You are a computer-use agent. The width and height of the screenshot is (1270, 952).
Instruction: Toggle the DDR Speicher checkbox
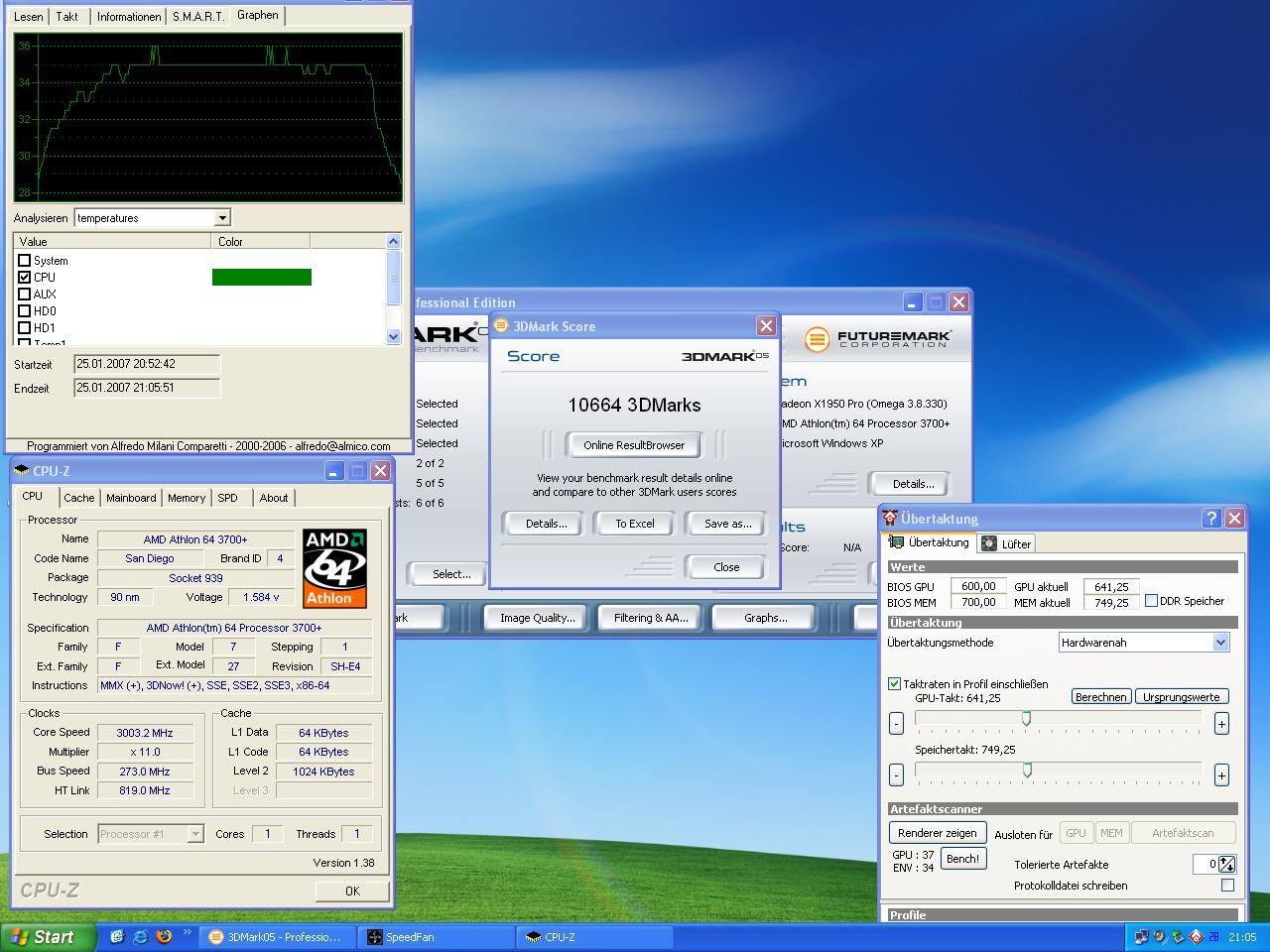[1151, 601]
